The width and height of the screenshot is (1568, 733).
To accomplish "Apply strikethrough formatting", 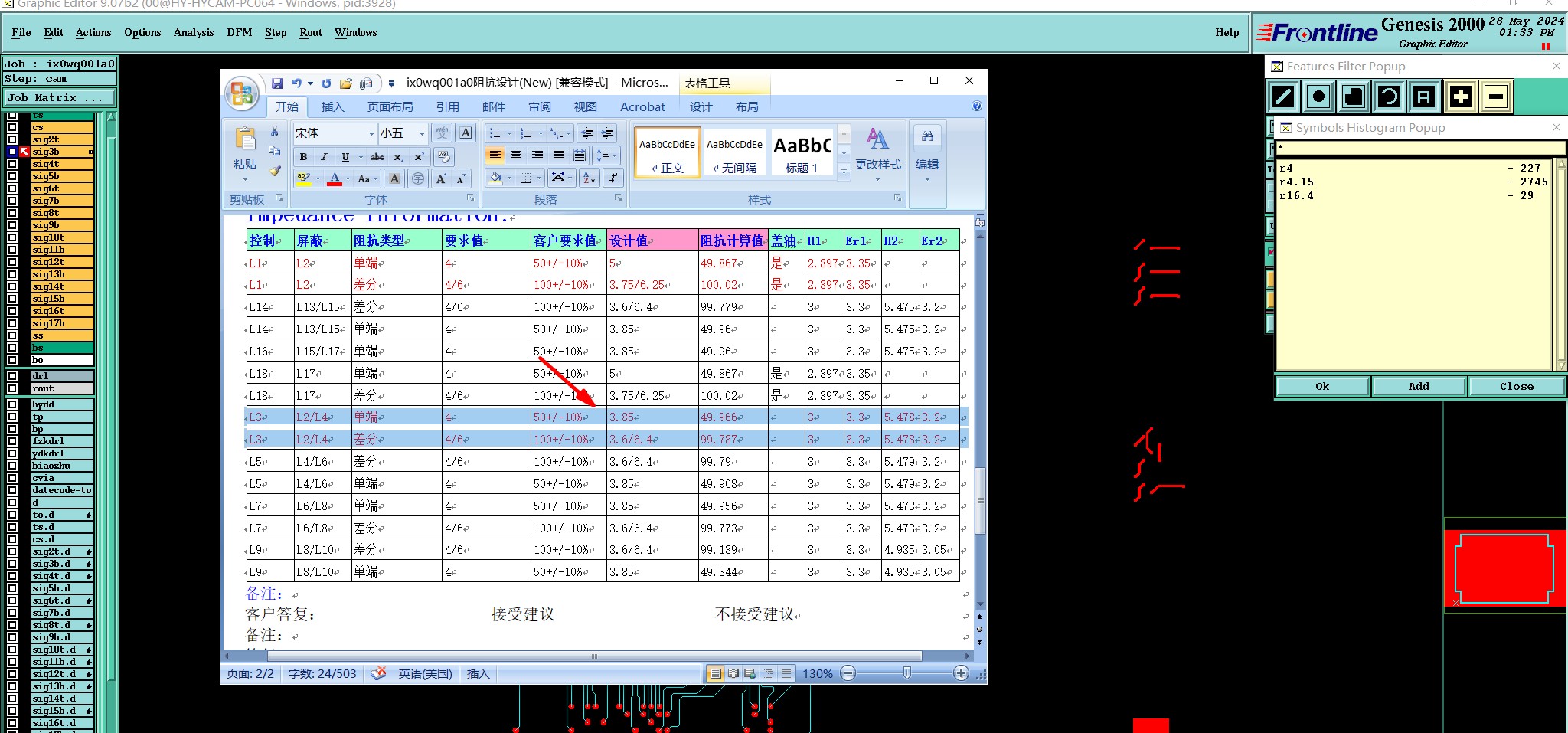I will (x=377, y=156).
